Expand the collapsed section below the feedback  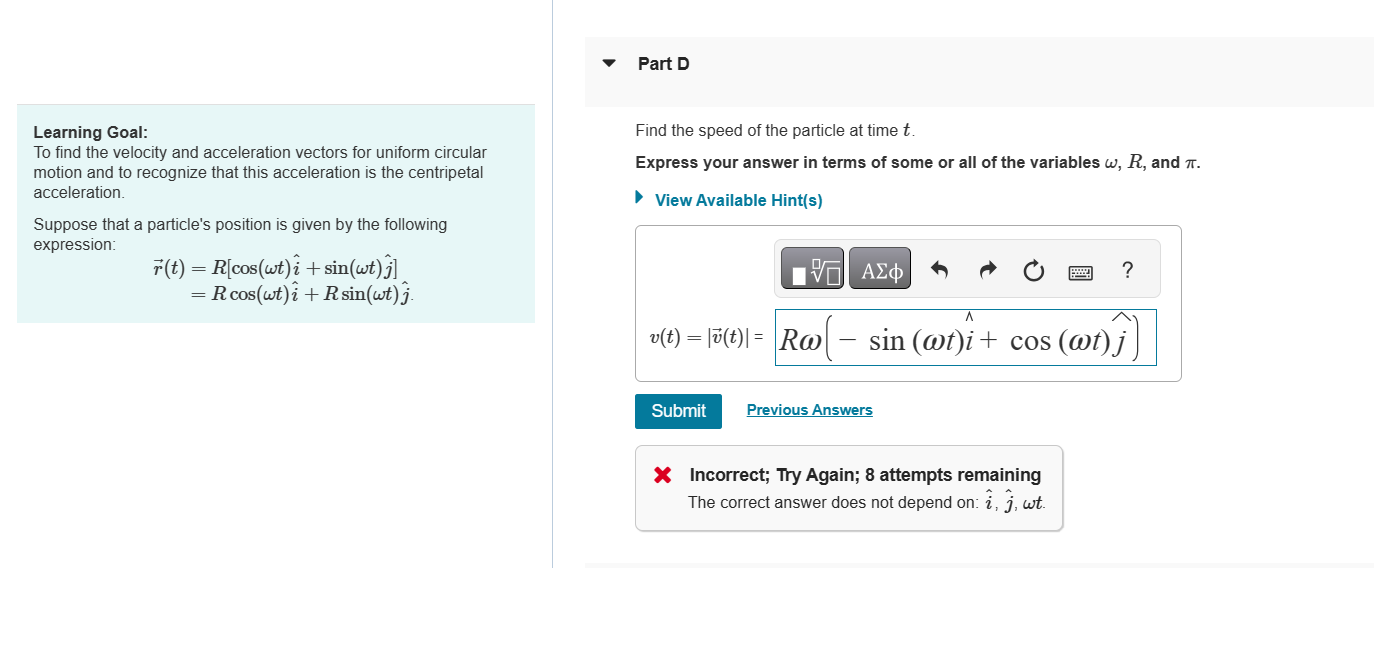pyautogui.click(x=980, y=568)
